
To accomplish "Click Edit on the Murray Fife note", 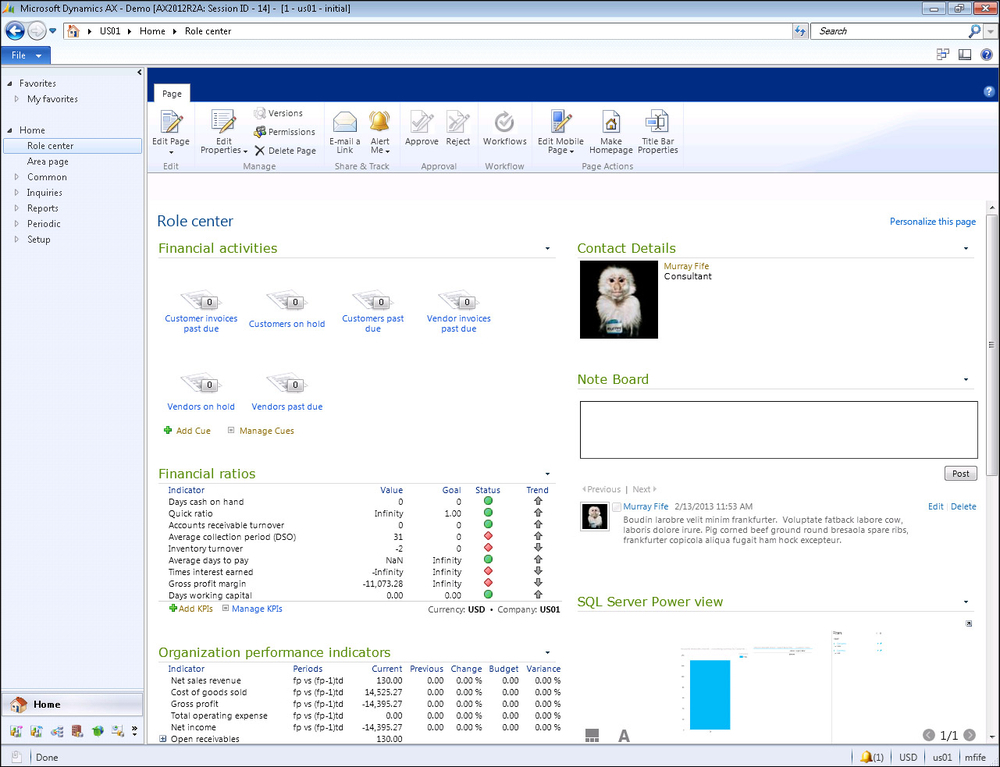I will 936,507.
